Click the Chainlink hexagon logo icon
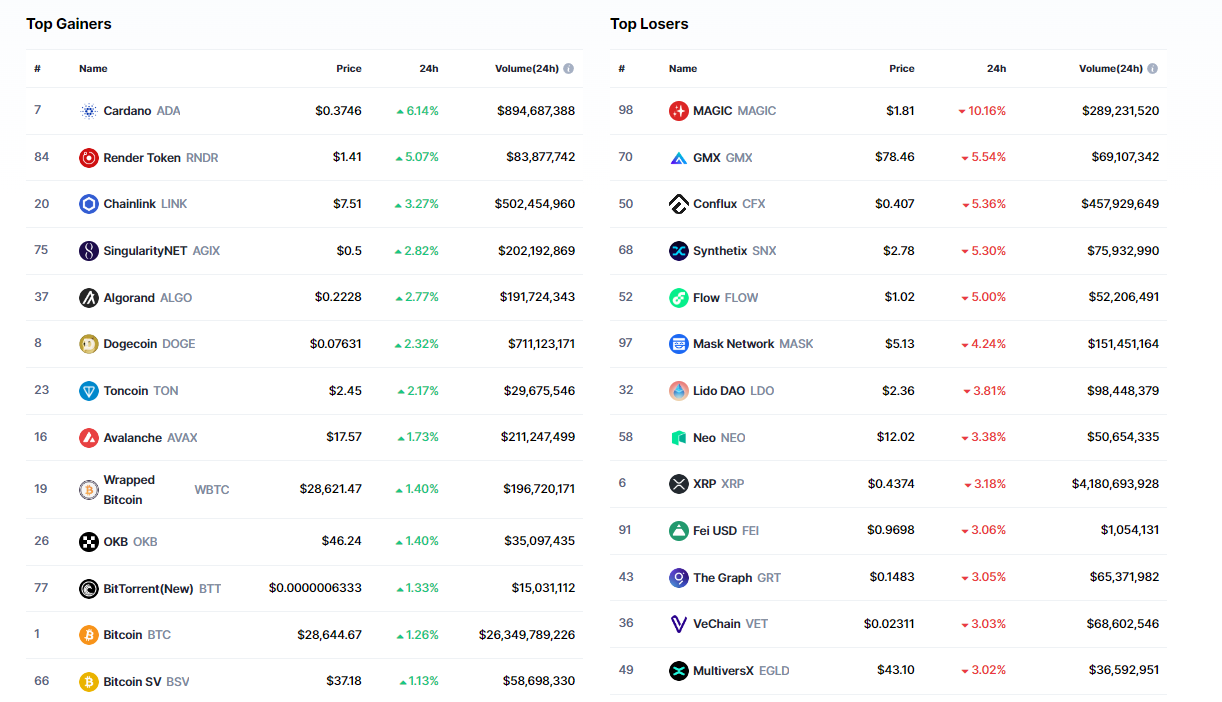This screenshot has width=1222, height=702. [x=89, y=204]
